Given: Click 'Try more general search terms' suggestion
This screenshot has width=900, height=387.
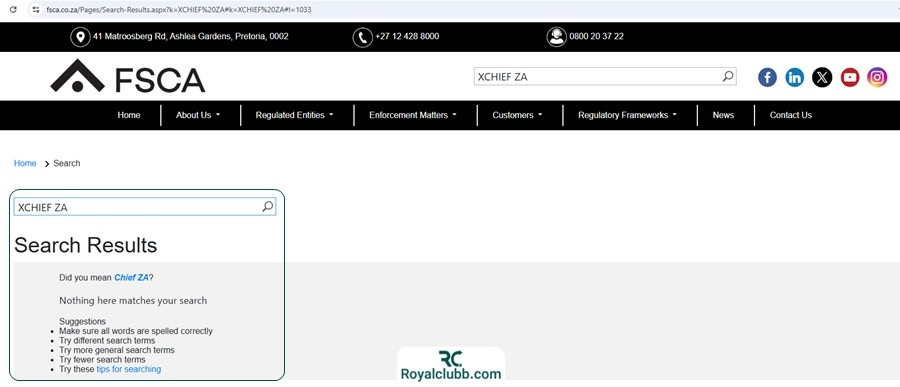Looking at the screenshot, I should click(117, 350).
